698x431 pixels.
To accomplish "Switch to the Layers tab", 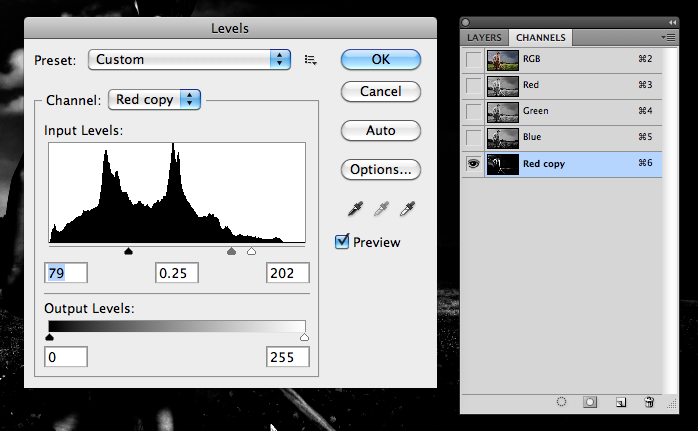I will 484,38.
